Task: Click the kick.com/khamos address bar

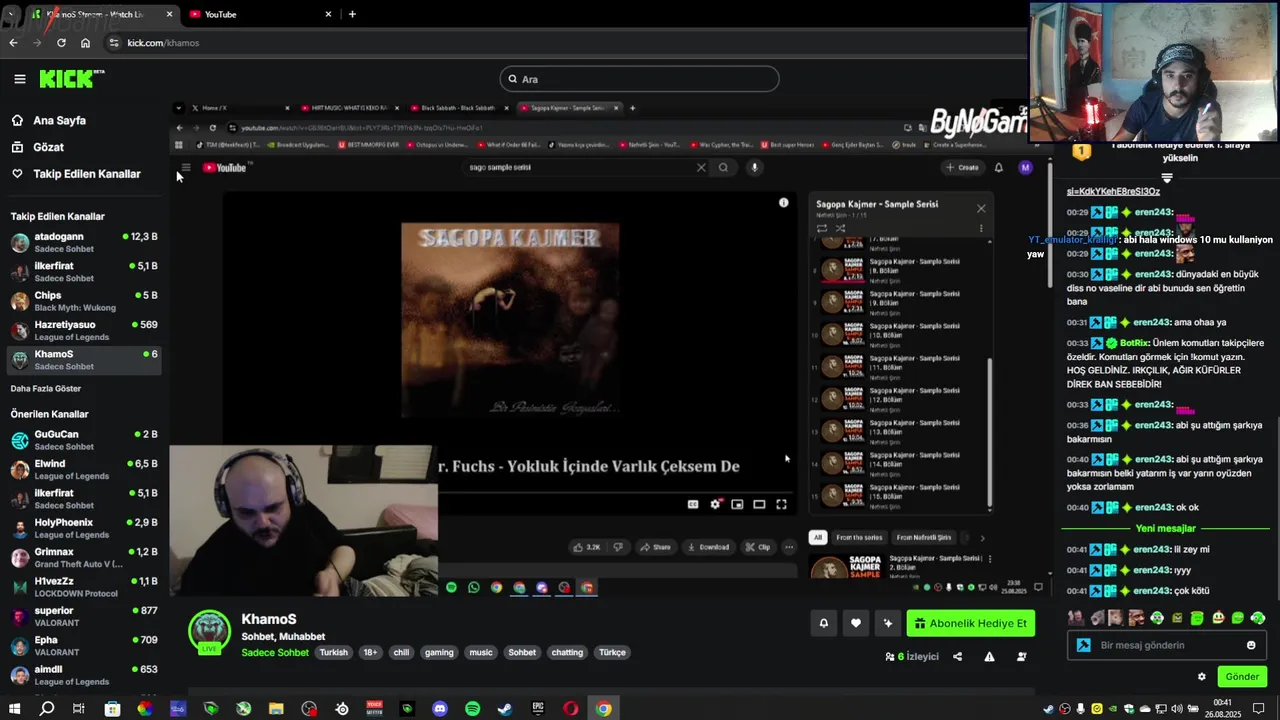Action: coord(560,43)
